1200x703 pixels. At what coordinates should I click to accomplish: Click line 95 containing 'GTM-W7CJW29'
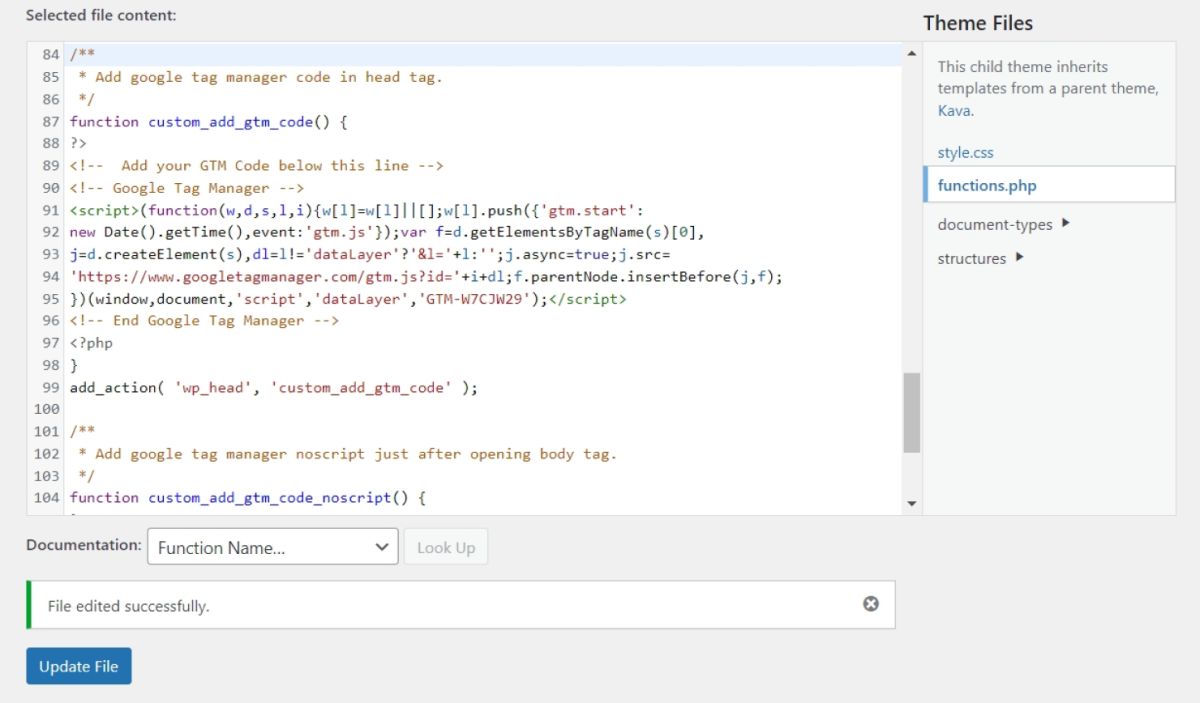(x=348, y=298)
